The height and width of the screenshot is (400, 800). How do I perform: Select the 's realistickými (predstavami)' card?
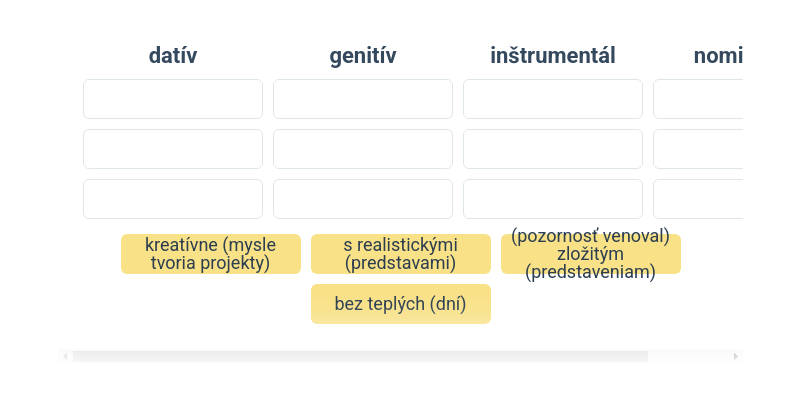pos(401,254)
